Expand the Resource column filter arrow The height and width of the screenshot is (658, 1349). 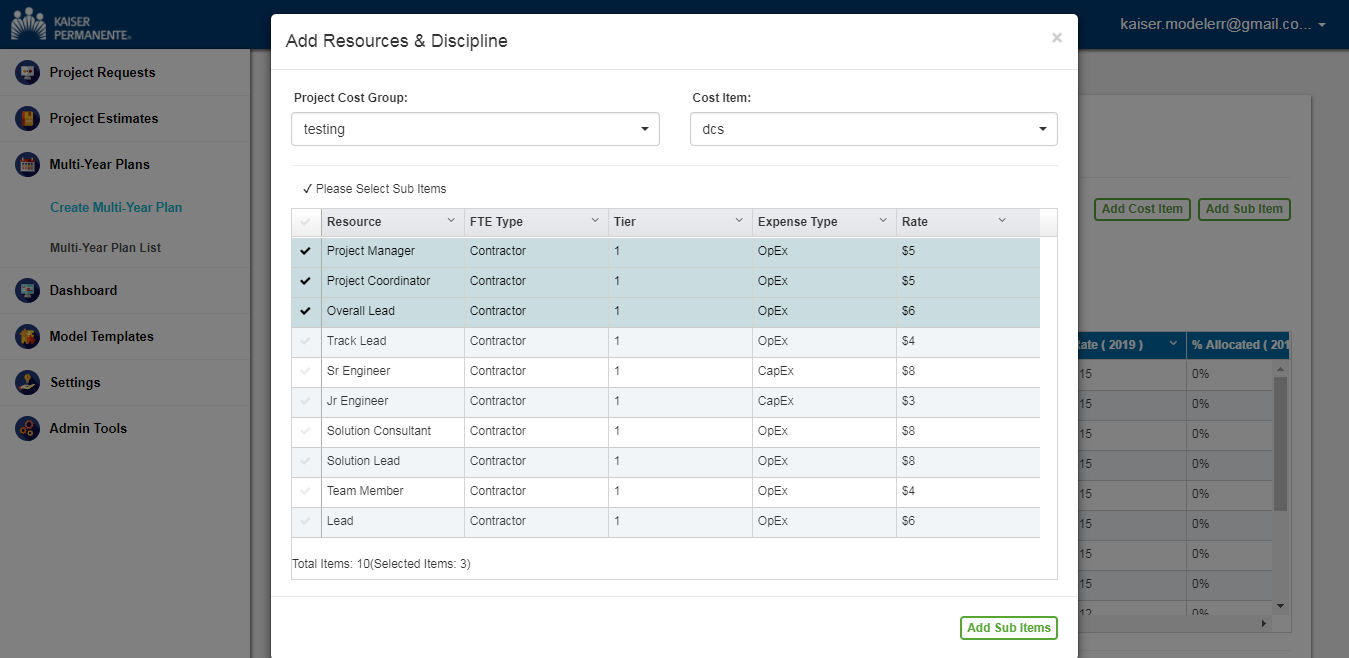450,221
